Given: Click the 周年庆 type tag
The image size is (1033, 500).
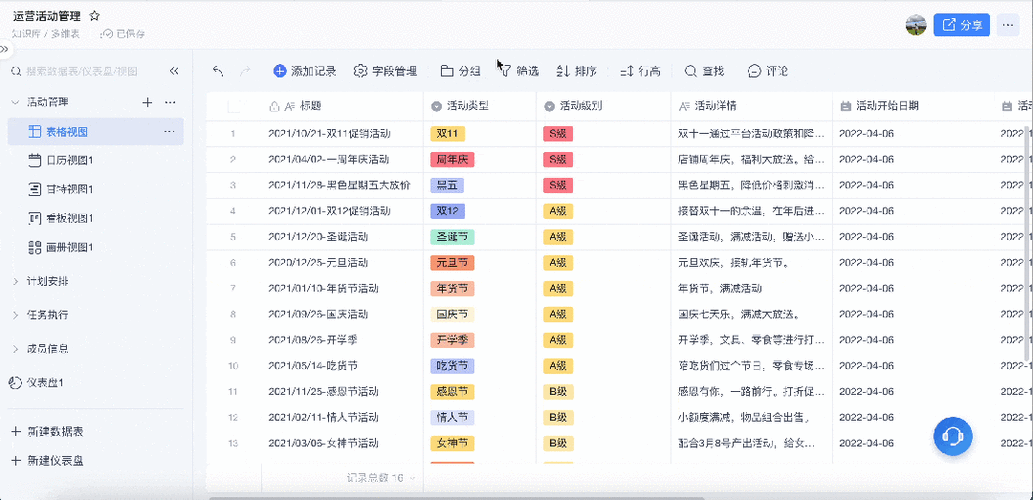Looking at the screenshot, I should pyautogui.click(x=452, y=159).
